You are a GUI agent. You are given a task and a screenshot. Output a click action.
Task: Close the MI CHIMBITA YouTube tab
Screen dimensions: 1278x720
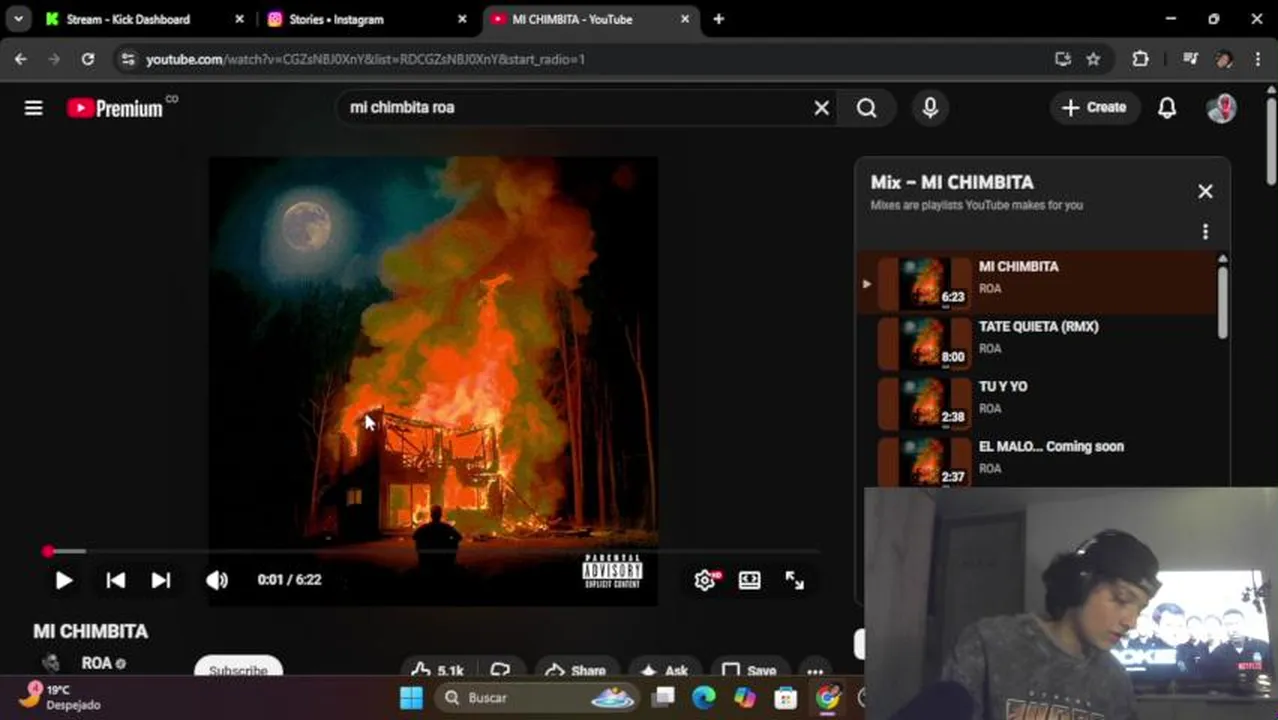point(685,19)
